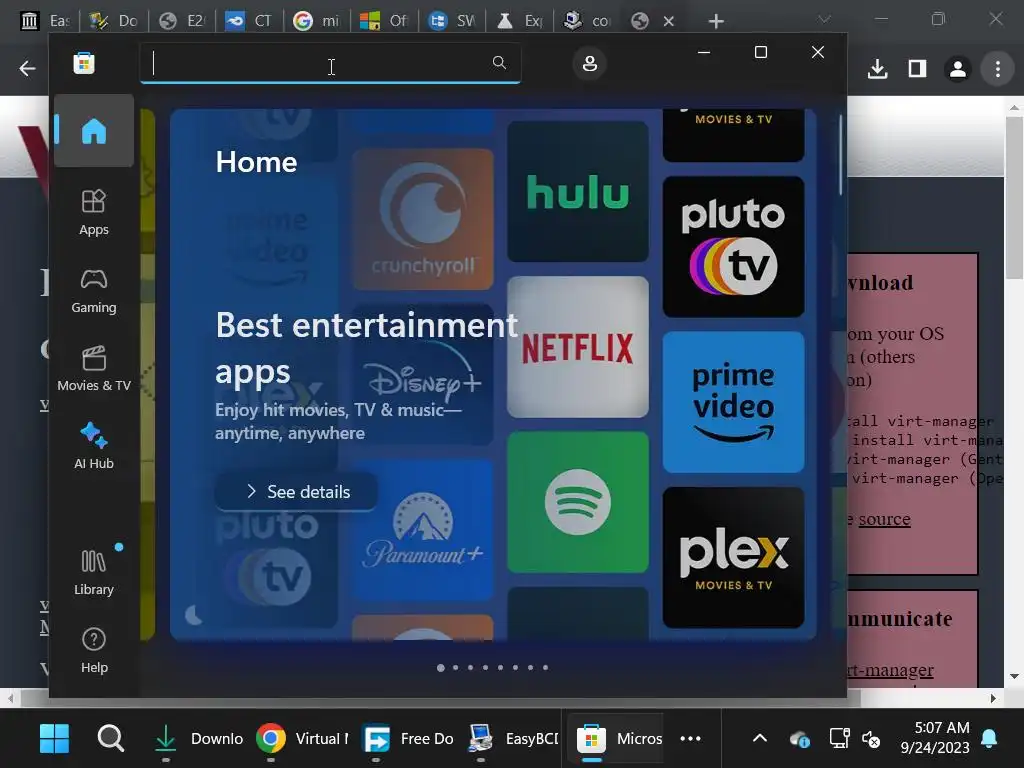Open Help in the Store sidebar
This screenshot has width=1024, height=768.
pyautogui.click(x=94, y=650)
